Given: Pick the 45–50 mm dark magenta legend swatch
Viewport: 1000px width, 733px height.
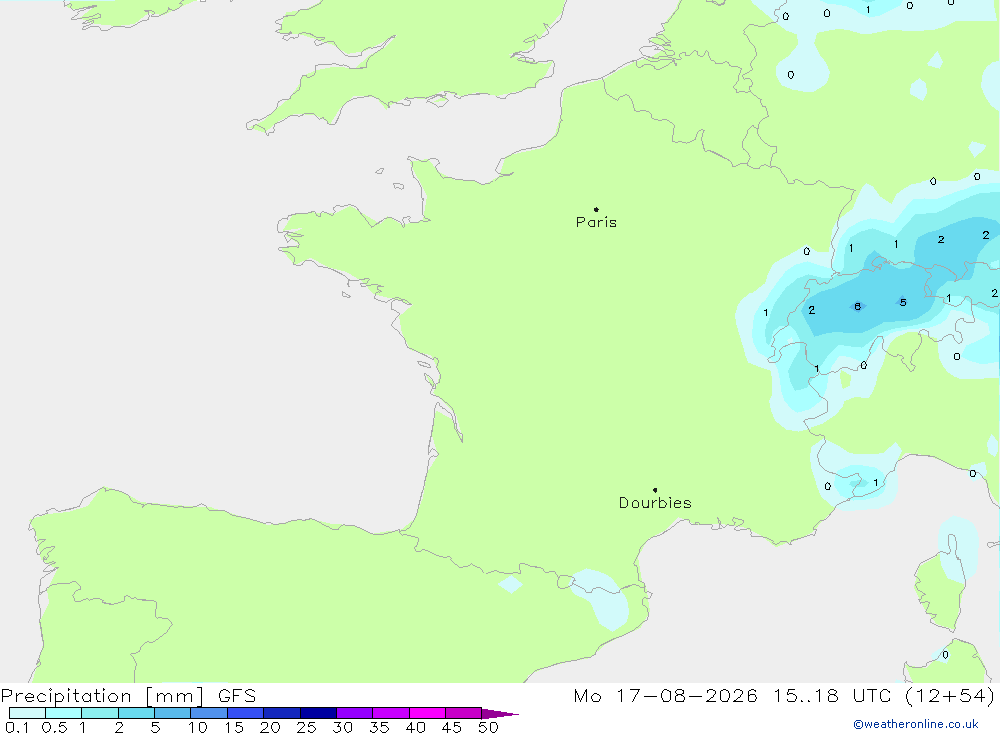Looking at the screenshot, I should point(464,713).
